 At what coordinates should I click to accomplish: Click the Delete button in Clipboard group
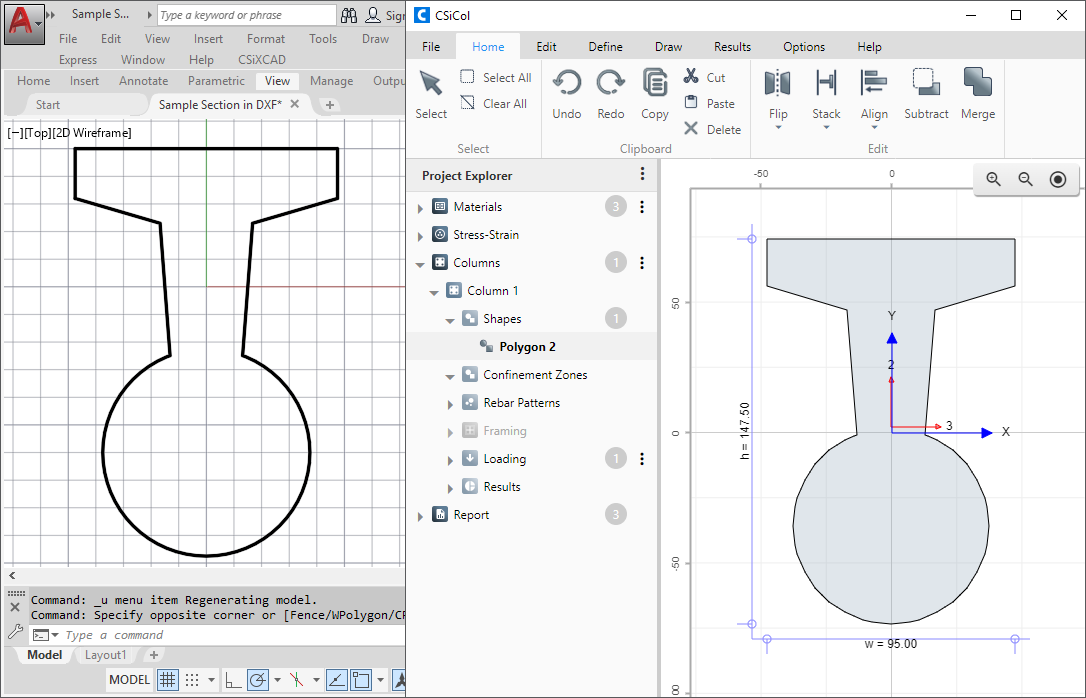coord(711,129)
